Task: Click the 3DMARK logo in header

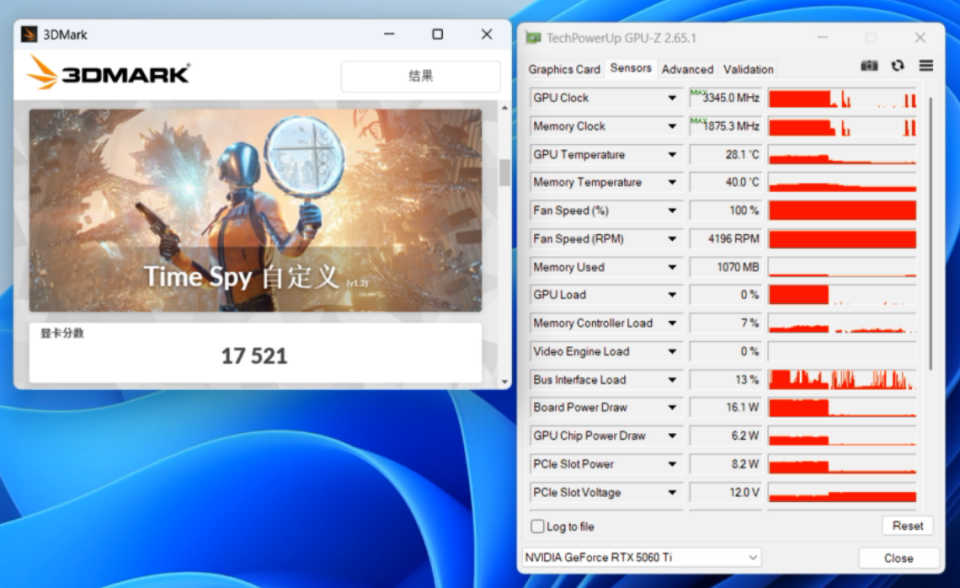Action: pyautogui.click(x=108, y=74)
